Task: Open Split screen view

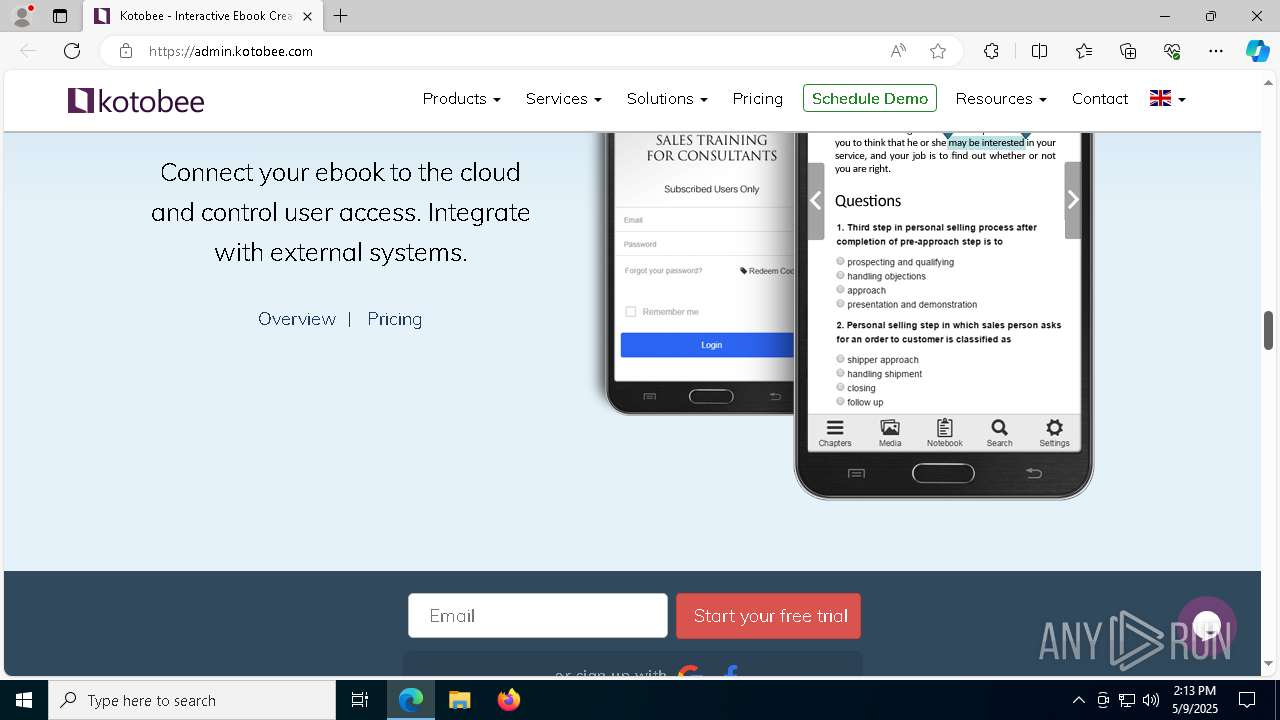Action: [1039, 51]
